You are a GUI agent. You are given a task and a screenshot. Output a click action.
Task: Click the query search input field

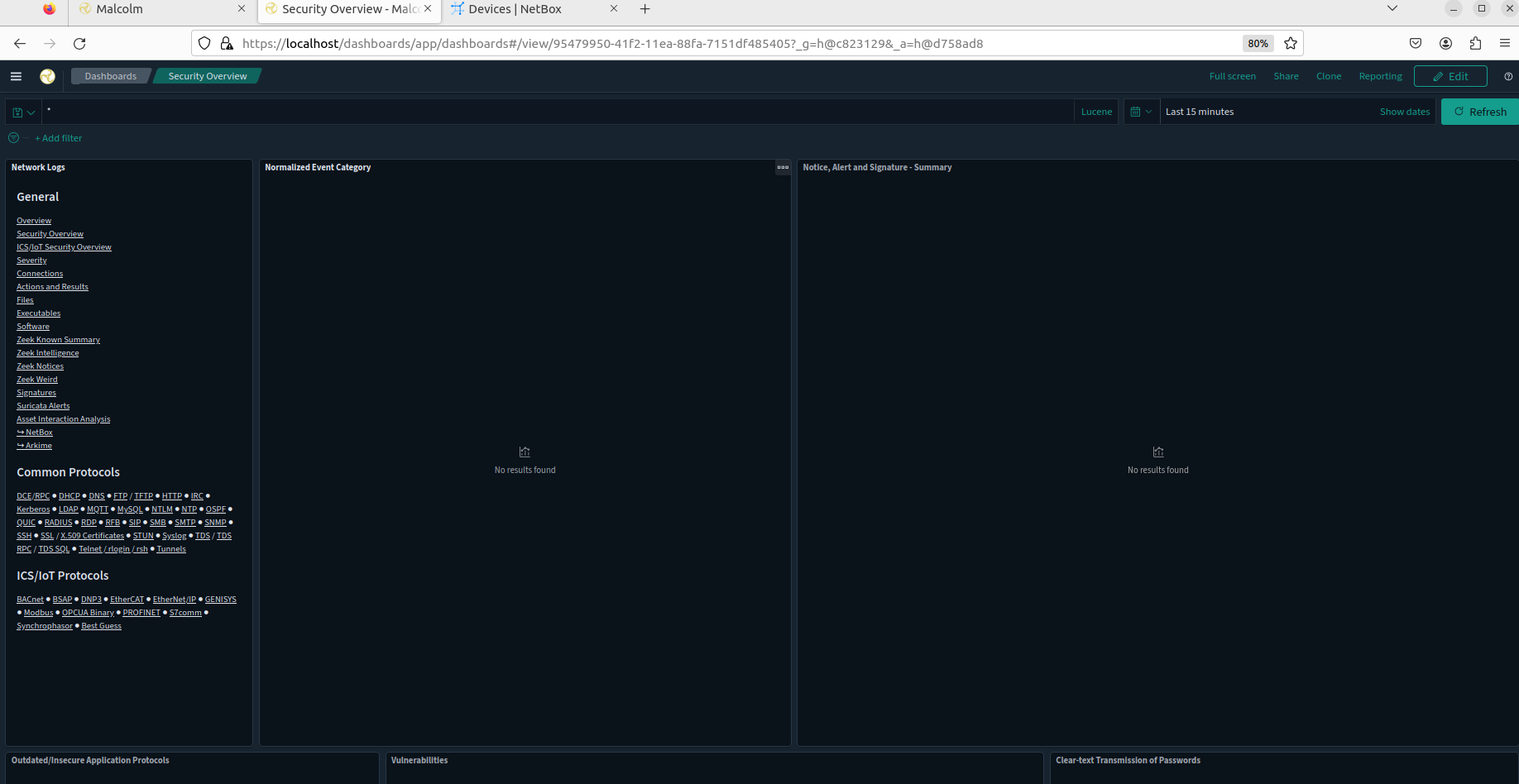click(x=554, y=112)
